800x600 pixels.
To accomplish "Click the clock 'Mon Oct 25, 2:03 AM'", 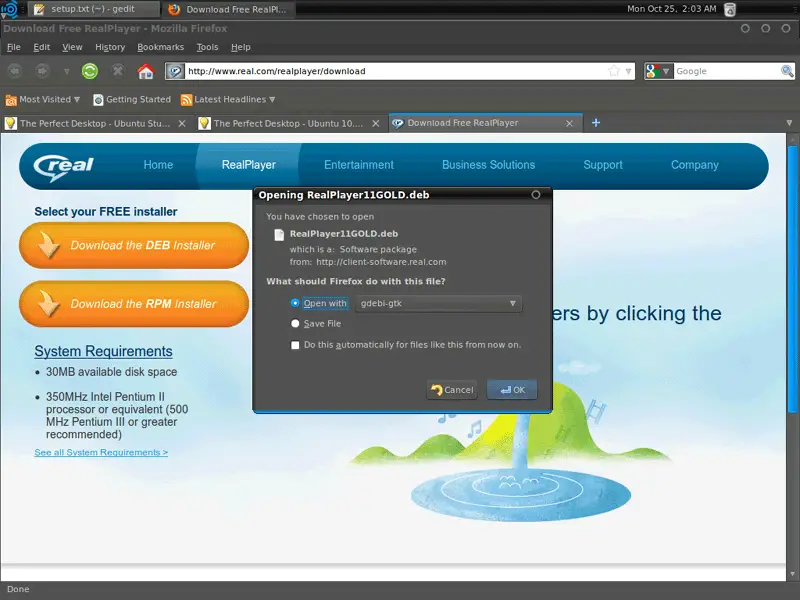I will point(671,9).
